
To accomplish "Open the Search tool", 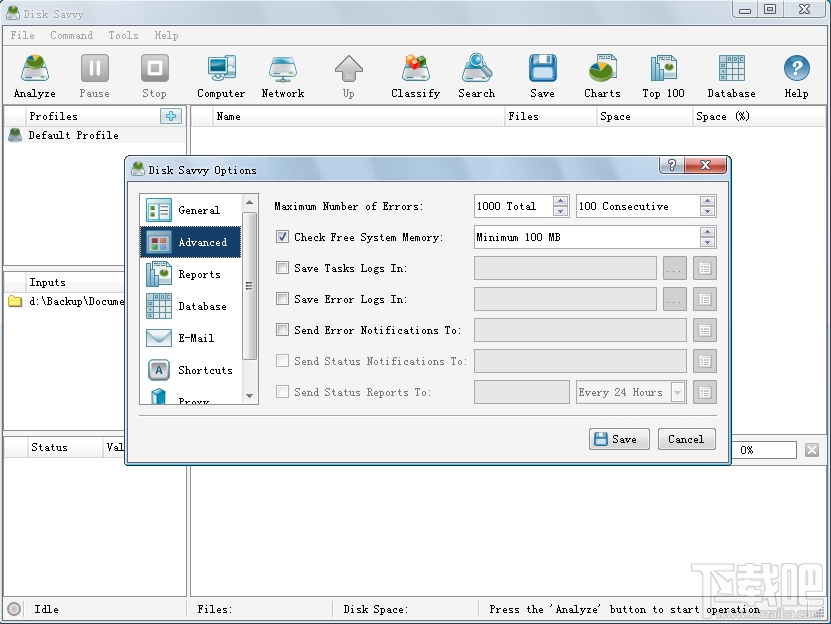I will (476, 70).
